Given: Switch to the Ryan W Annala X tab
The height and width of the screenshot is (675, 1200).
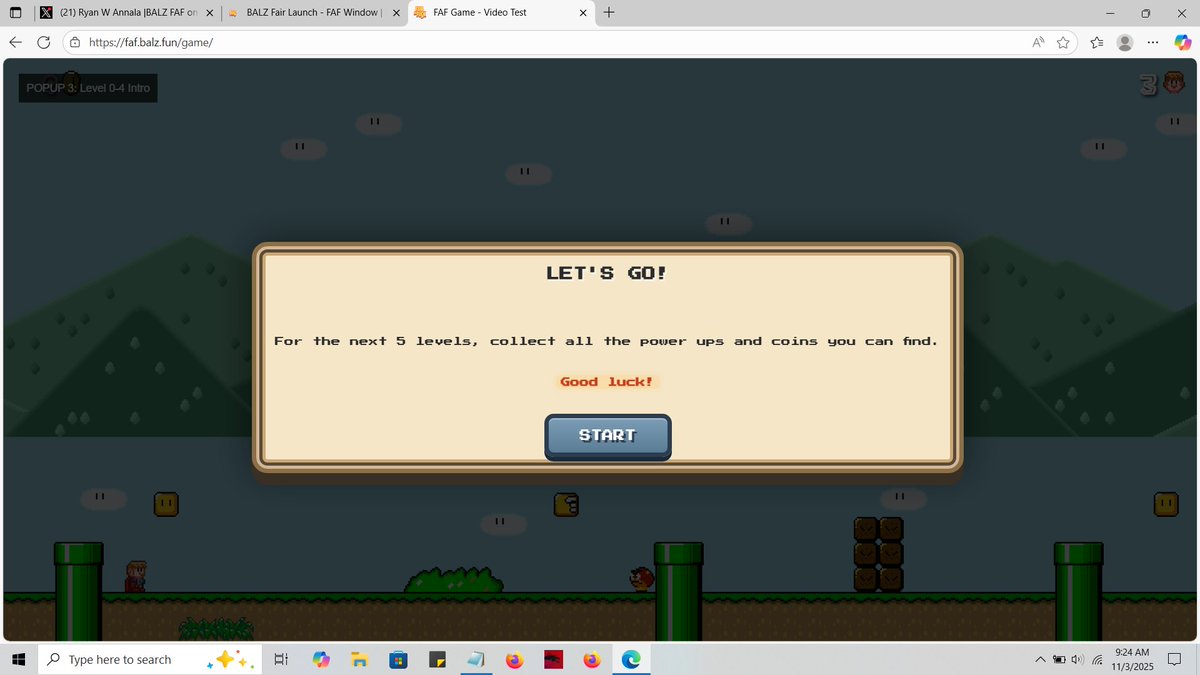Looking at the screenshot, I should (125, 13).
